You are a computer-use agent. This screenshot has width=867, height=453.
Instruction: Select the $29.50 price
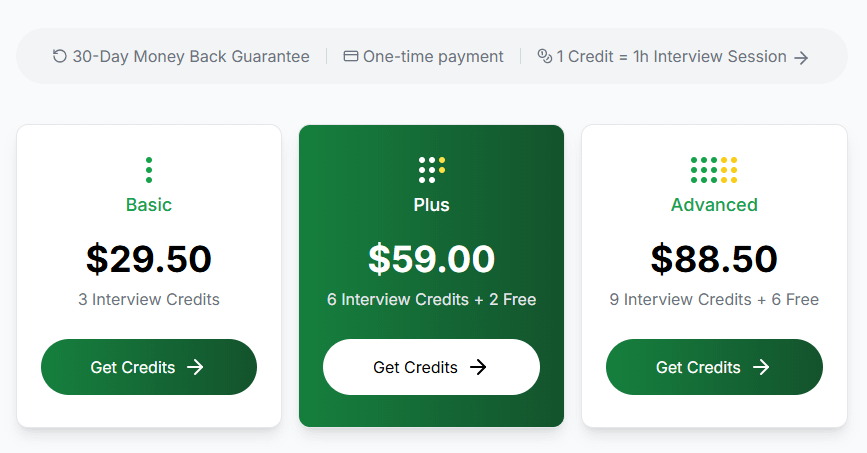click(x=149, y=259)
